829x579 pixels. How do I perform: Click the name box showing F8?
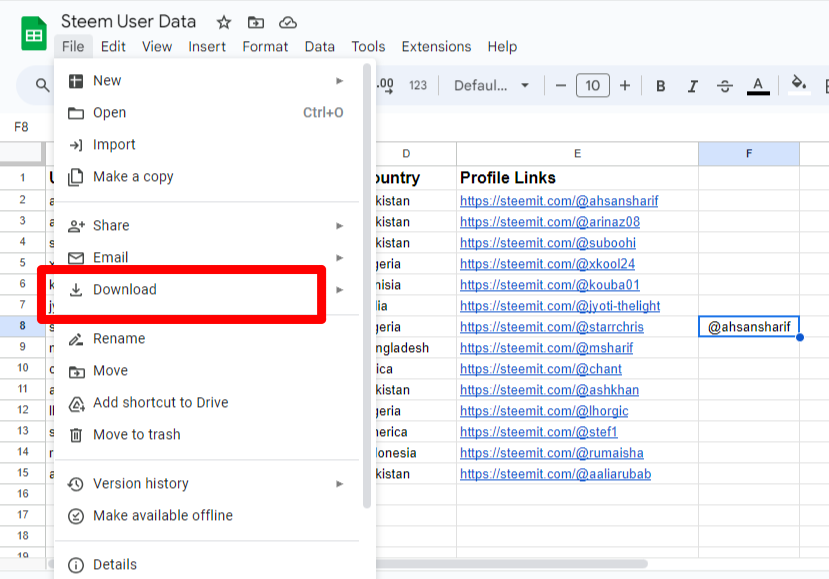pyautogui.click(x=21, y=127)
